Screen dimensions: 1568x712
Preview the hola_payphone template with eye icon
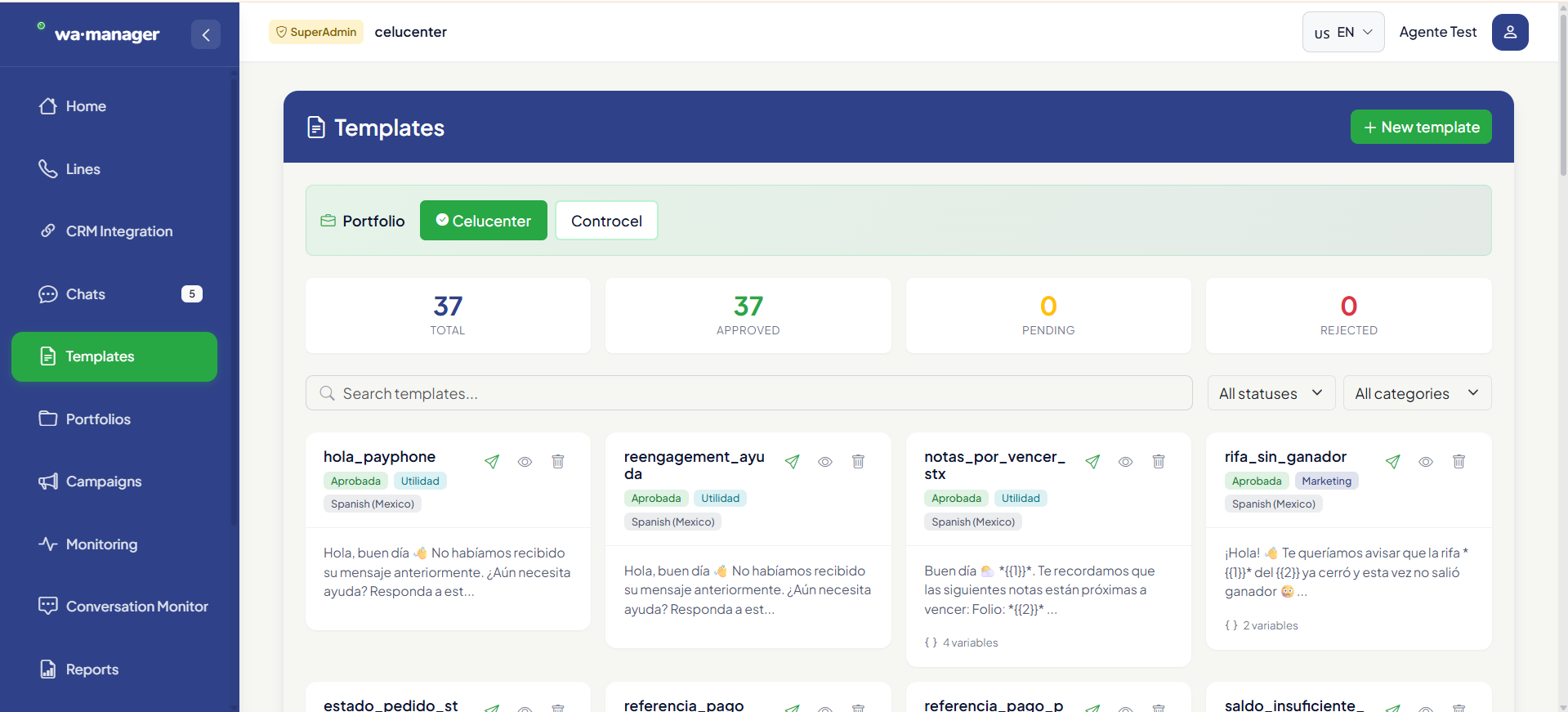pyautogui.click(x=525, y=462)
